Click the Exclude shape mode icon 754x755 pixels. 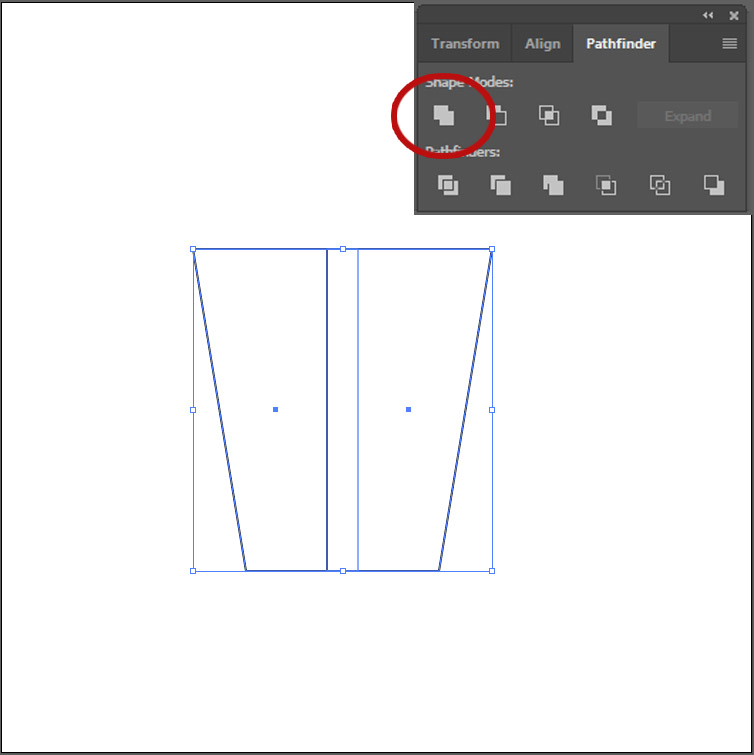point(601,116)
